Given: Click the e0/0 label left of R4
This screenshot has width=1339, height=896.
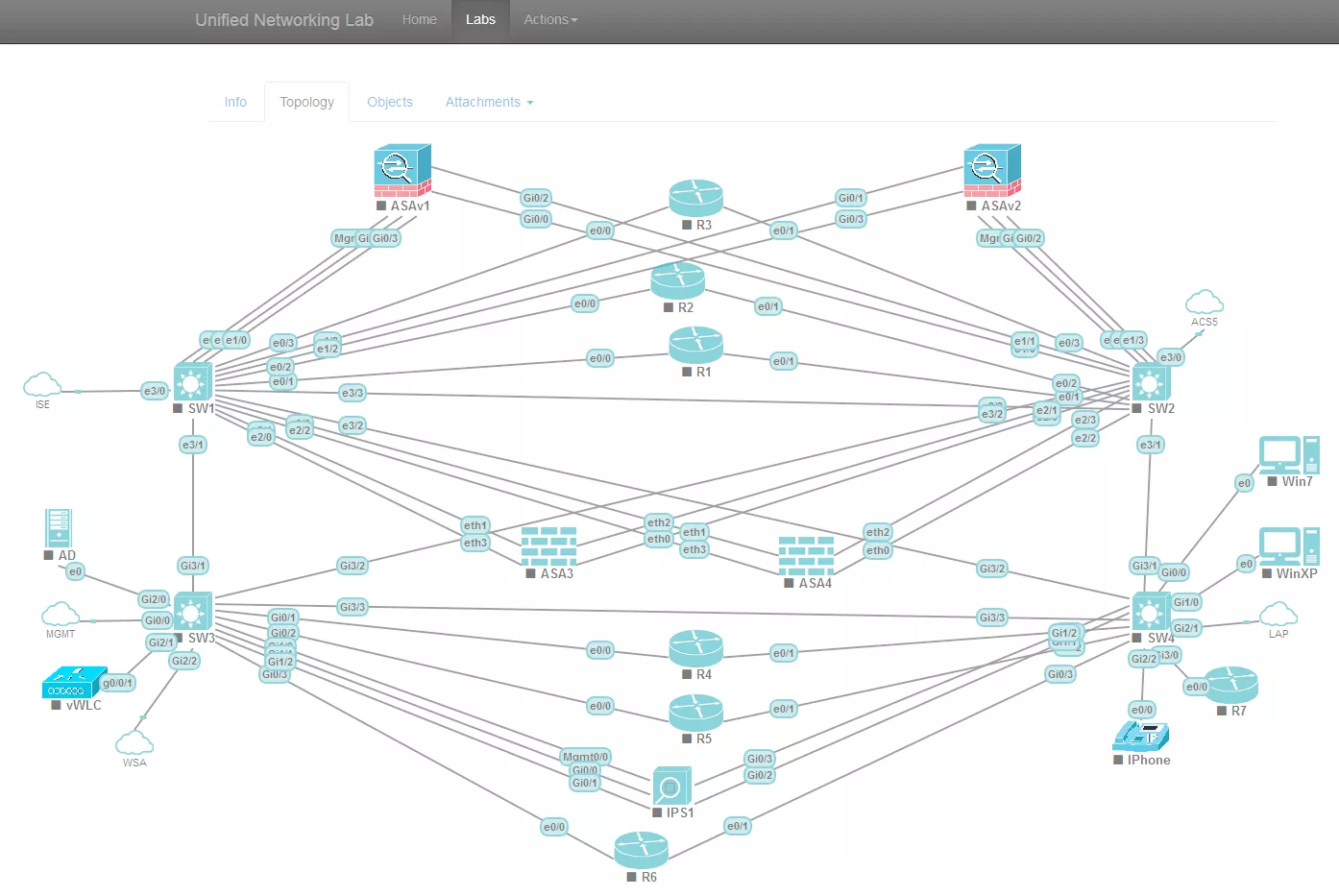Looking at the screenshot, I should click(600, 650).
